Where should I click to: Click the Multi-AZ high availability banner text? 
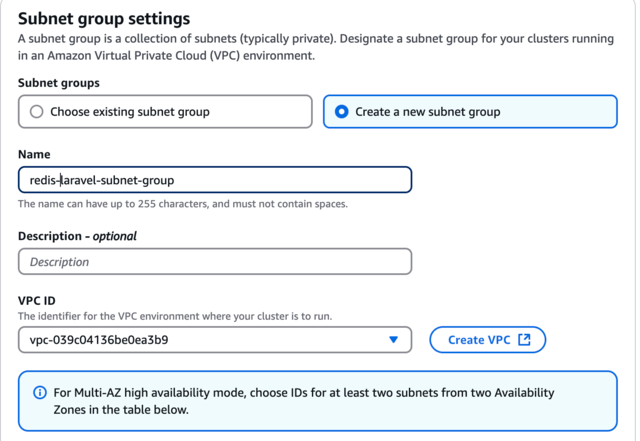point(304,401)
